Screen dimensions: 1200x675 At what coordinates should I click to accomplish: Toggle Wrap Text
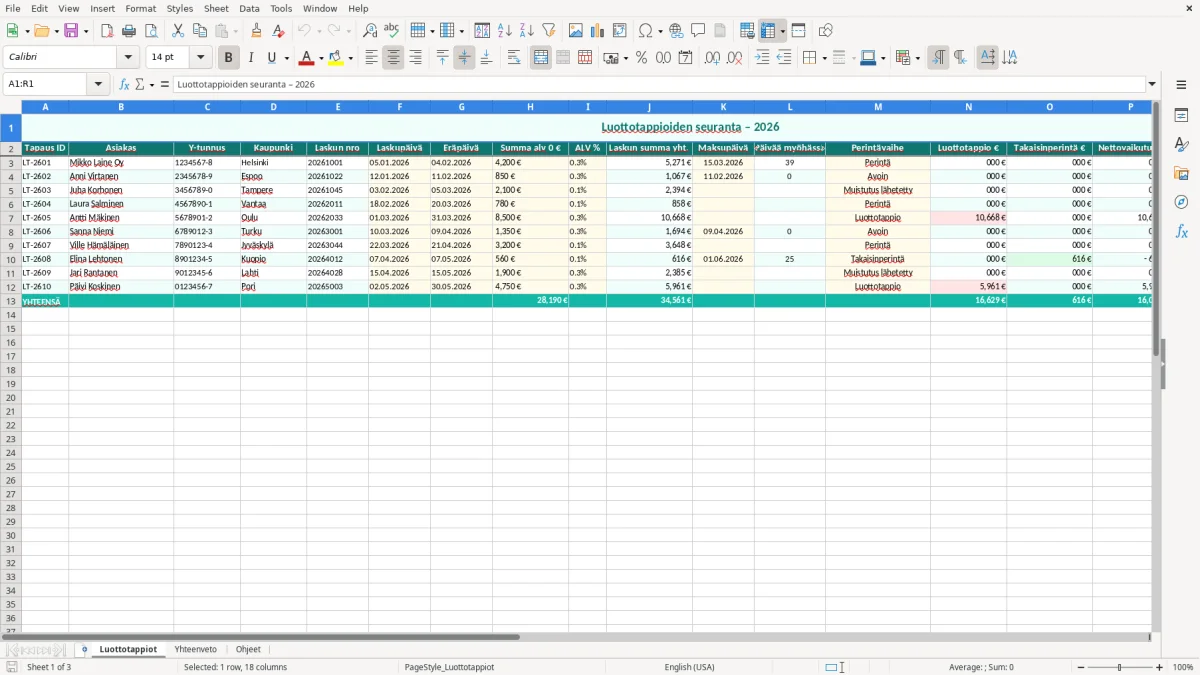coord(514,58)
